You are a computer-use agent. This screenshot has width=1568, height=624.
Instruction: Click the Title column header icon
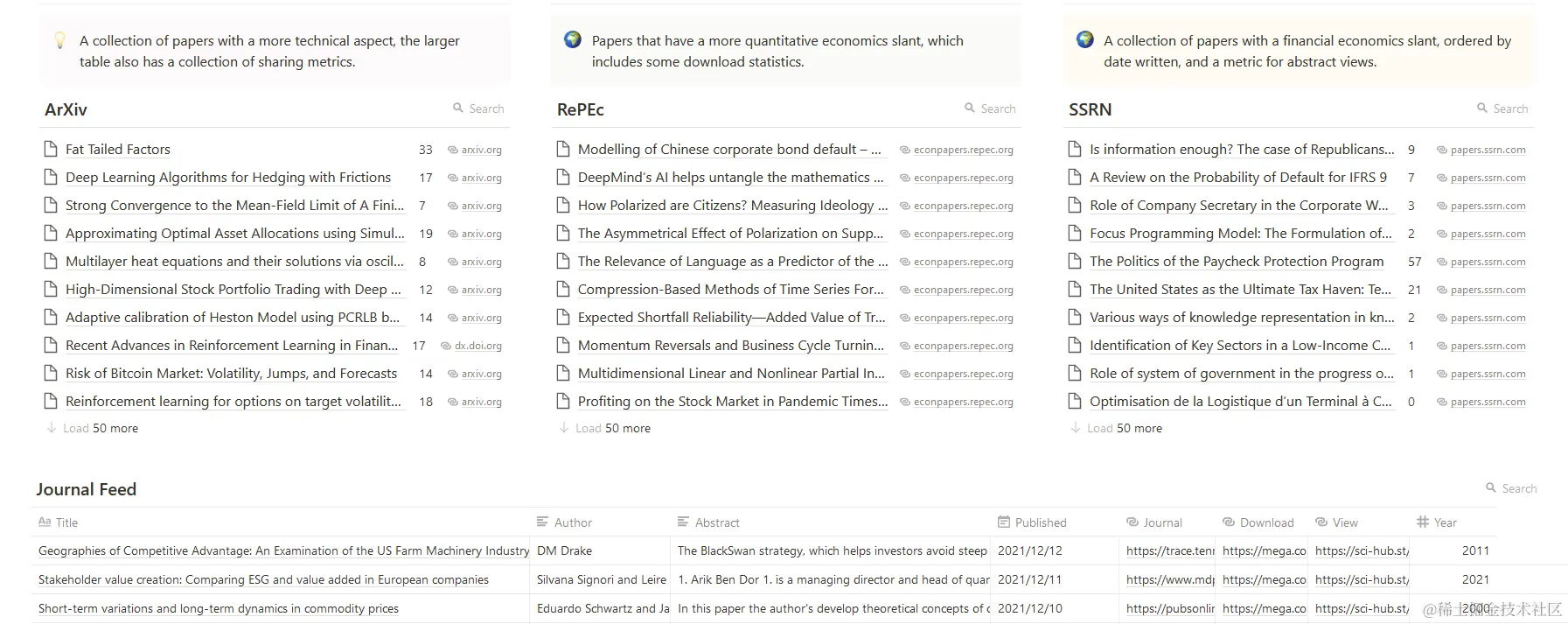tap(45, 522)
